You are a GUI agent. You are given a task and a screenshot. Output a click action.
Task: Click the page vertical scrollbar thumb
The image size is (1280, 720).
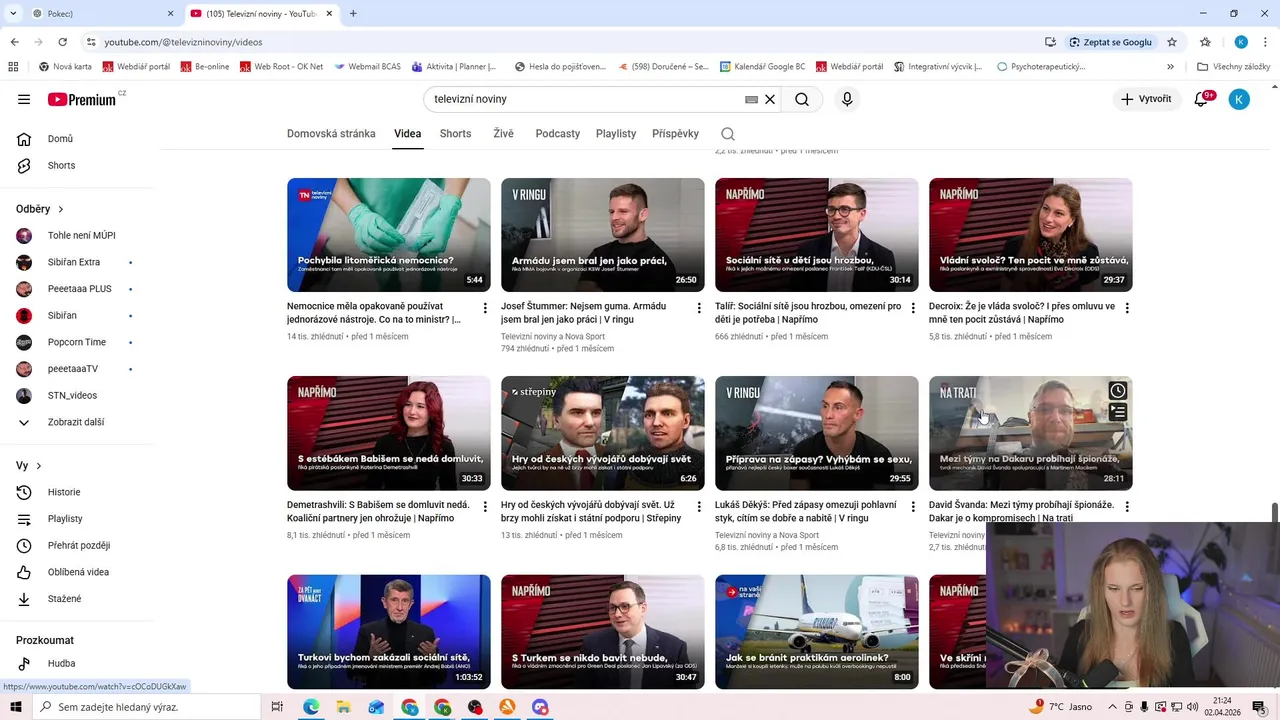coord(1275,512)
